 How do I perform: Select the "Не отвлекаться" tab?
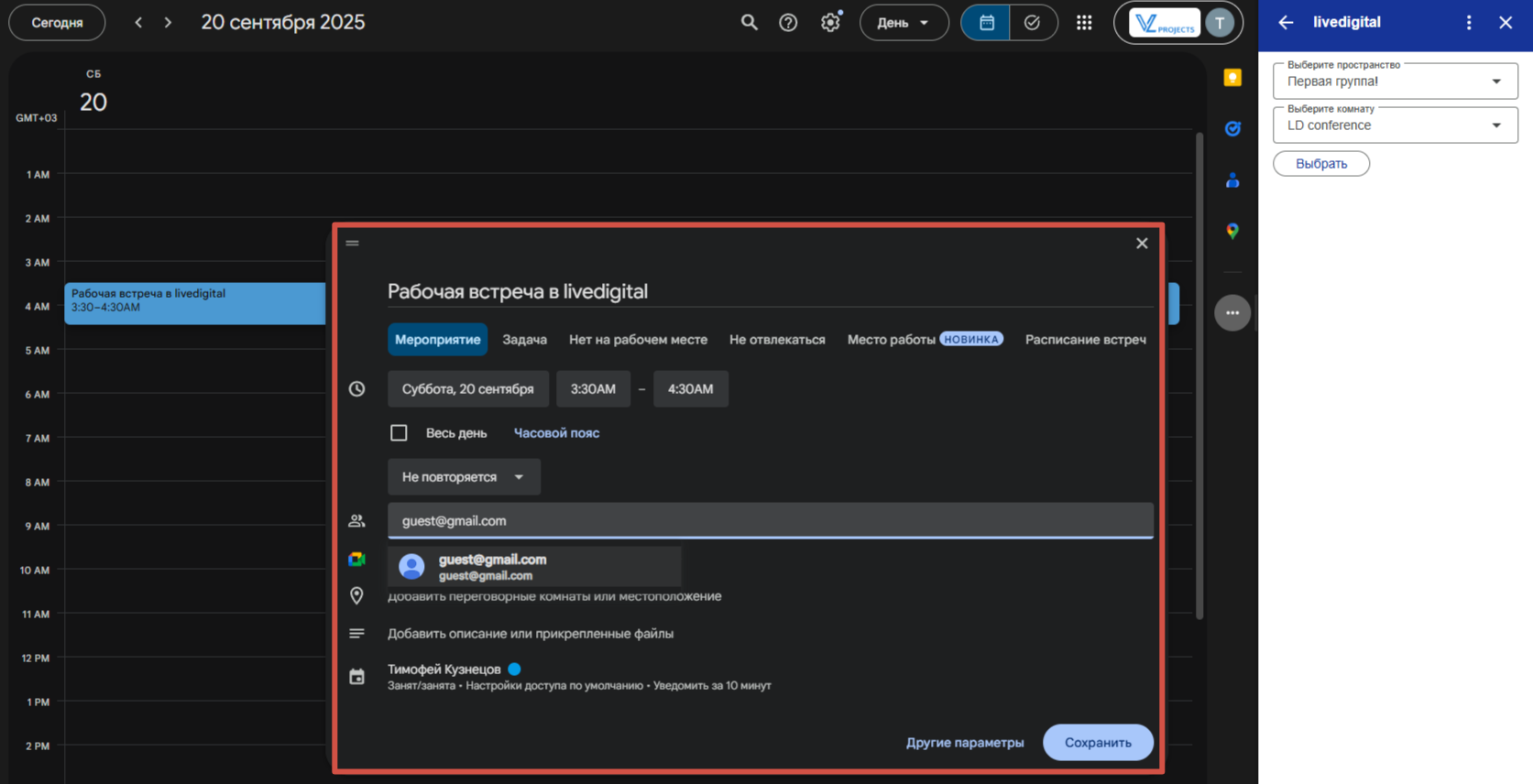777,340
